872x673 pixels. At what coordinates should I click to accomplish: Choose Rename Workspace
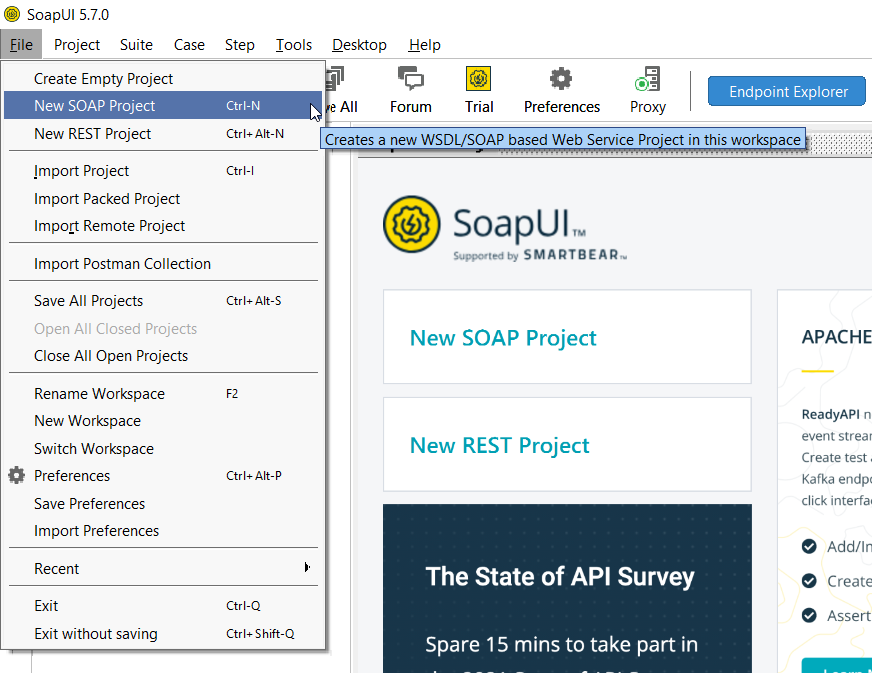tap(163, 394)
